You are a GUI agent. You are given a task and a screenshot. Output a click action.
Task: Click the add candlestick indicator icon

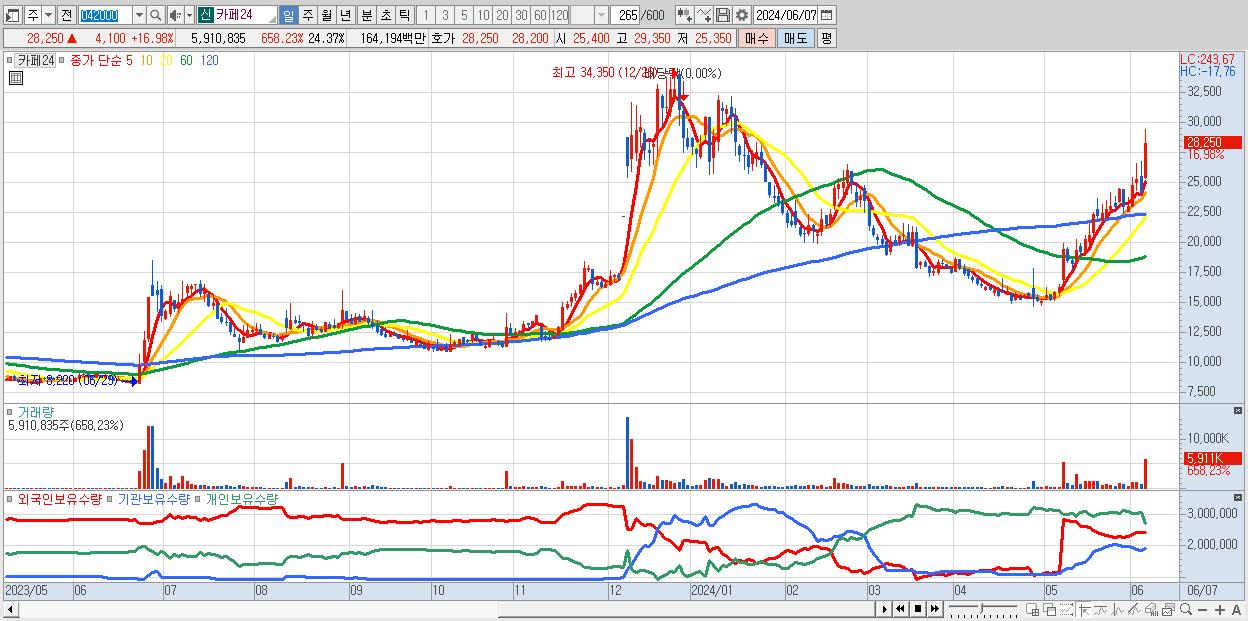click(x=685, y=15)
